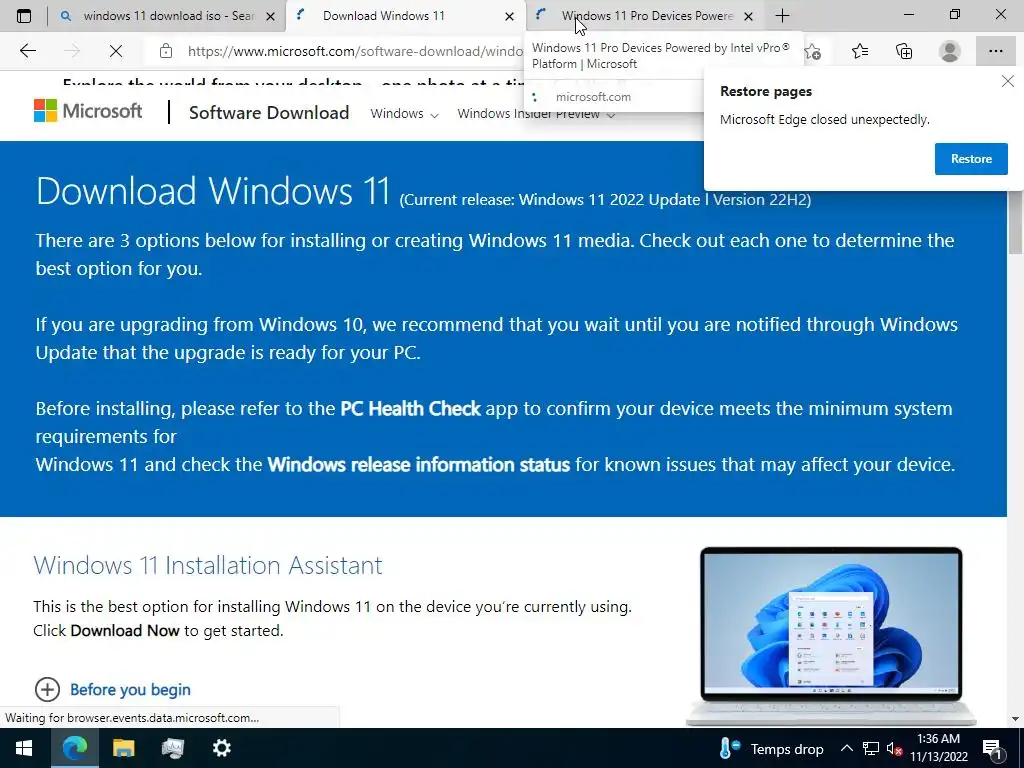Open the Server Manager taskbar icon
The height and width of the screenshot is (768, 1024).
click(172, 748)
